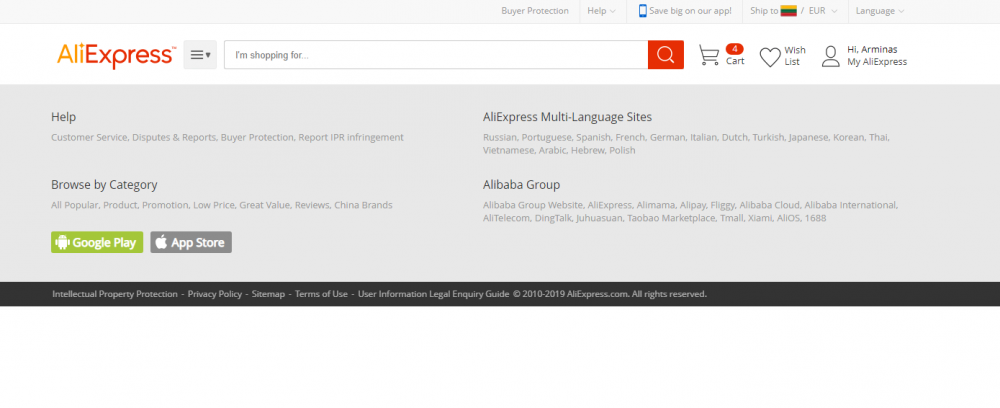
Task: Switch to the Japanese language site
Action: (808, 137)
